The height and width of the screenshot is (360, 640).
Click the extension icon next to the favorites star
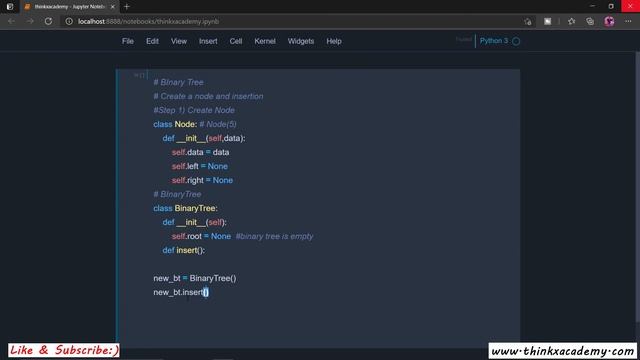tap(548, 21)
